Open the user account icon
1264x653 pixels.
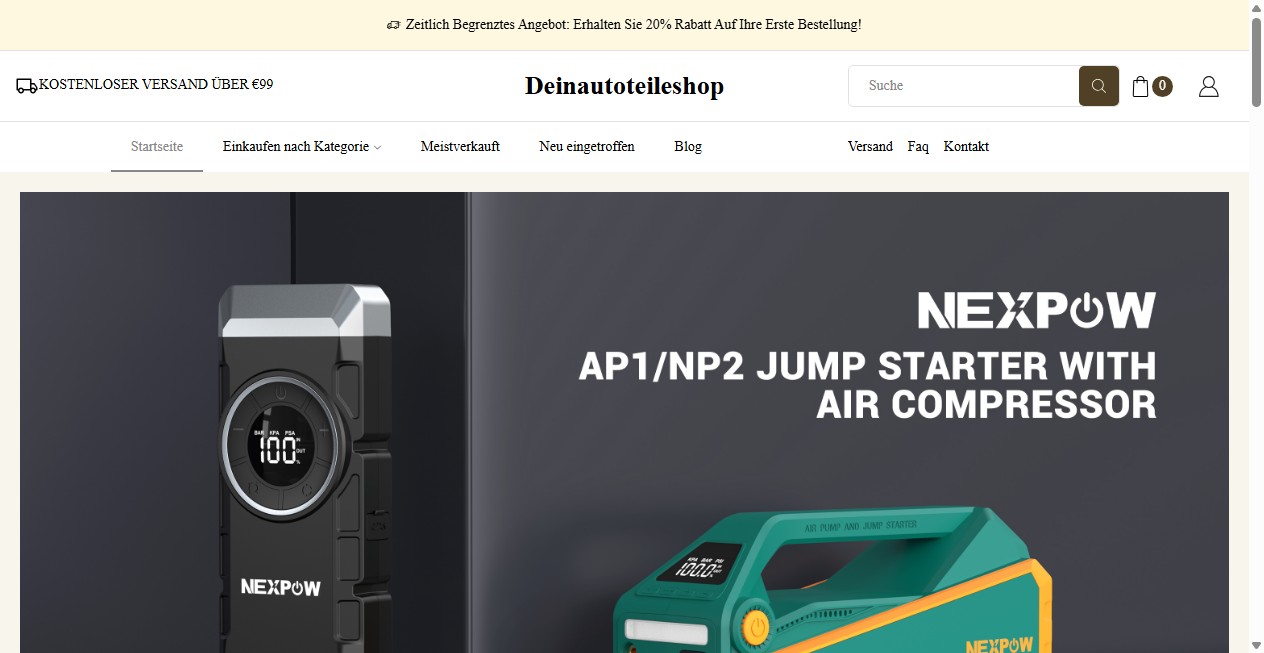tap(1208, 87)
